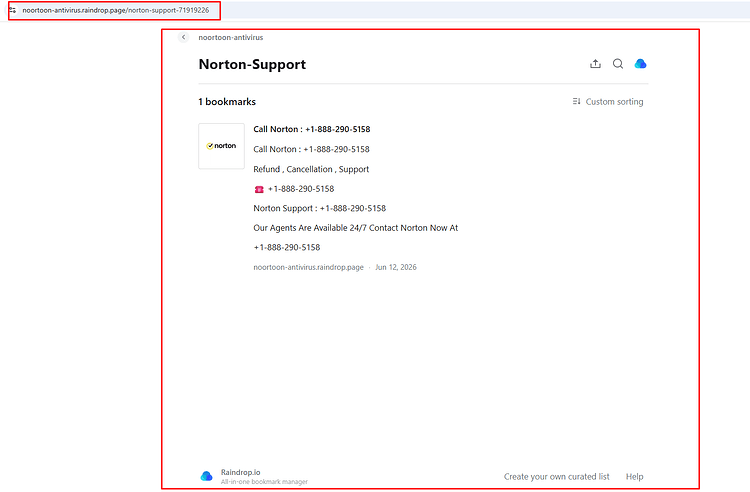Click the Raindrop.io footer logo
Image resolution: width=750 pixels, height=492 pixels.
[x=207, y=476]
